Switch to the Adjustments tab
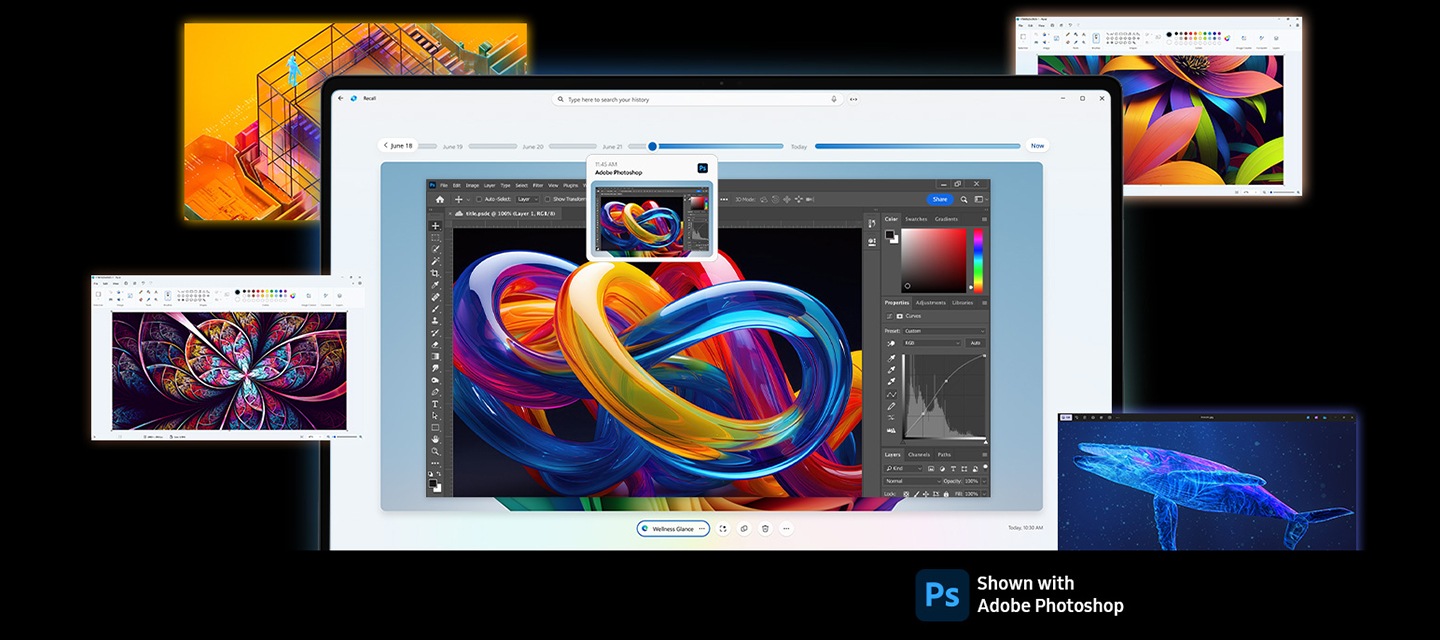Screen dimensions: 1440x640 [930, 302]
